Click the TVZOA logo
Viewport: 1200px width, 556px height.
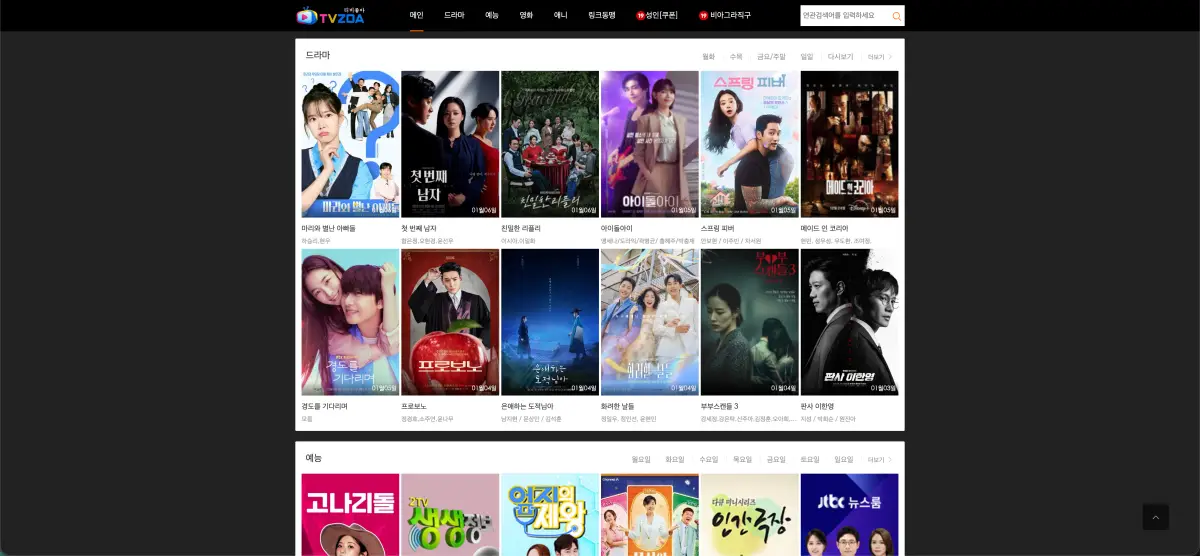click(331, 16)
